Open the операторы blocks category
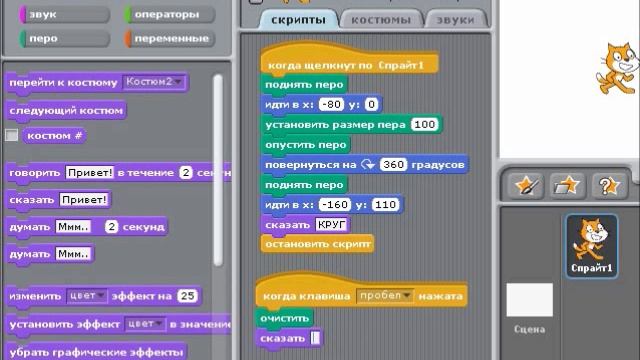The width and height of the screenshot is (640, 360). click(x=170, y=15)
